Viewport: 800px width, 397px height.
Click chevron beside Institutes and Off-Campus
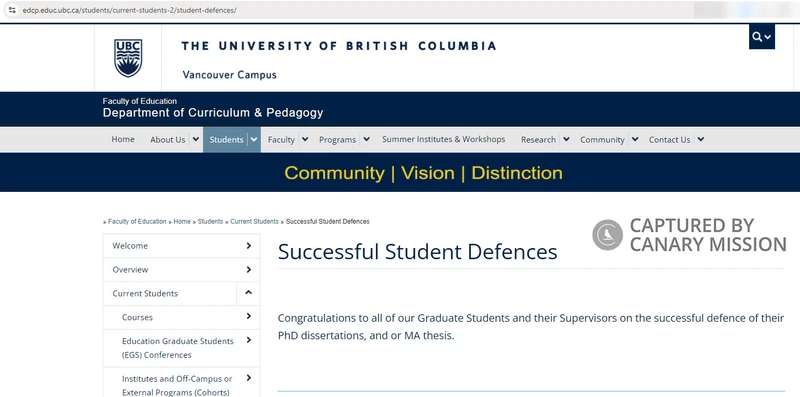pyautogui.click(x=248, y=378)
